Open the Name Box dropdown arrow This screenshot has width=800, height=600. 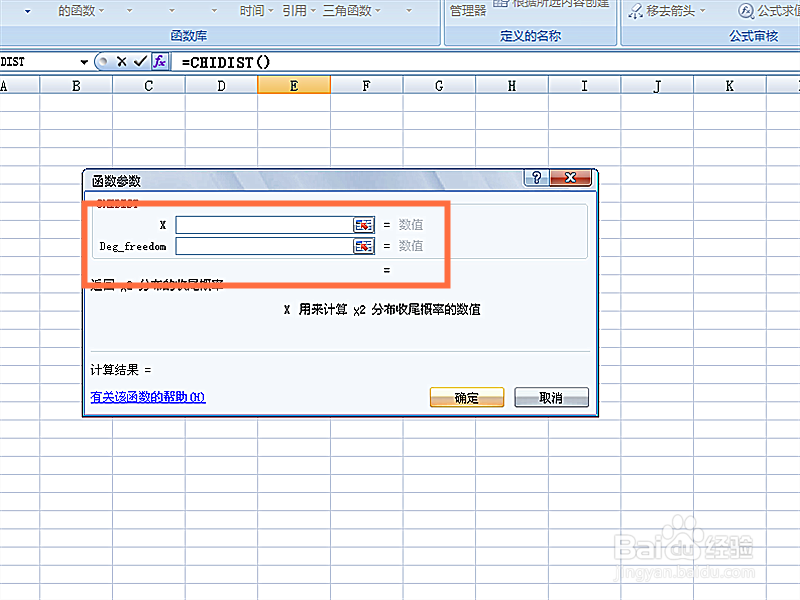coord(84,62)
